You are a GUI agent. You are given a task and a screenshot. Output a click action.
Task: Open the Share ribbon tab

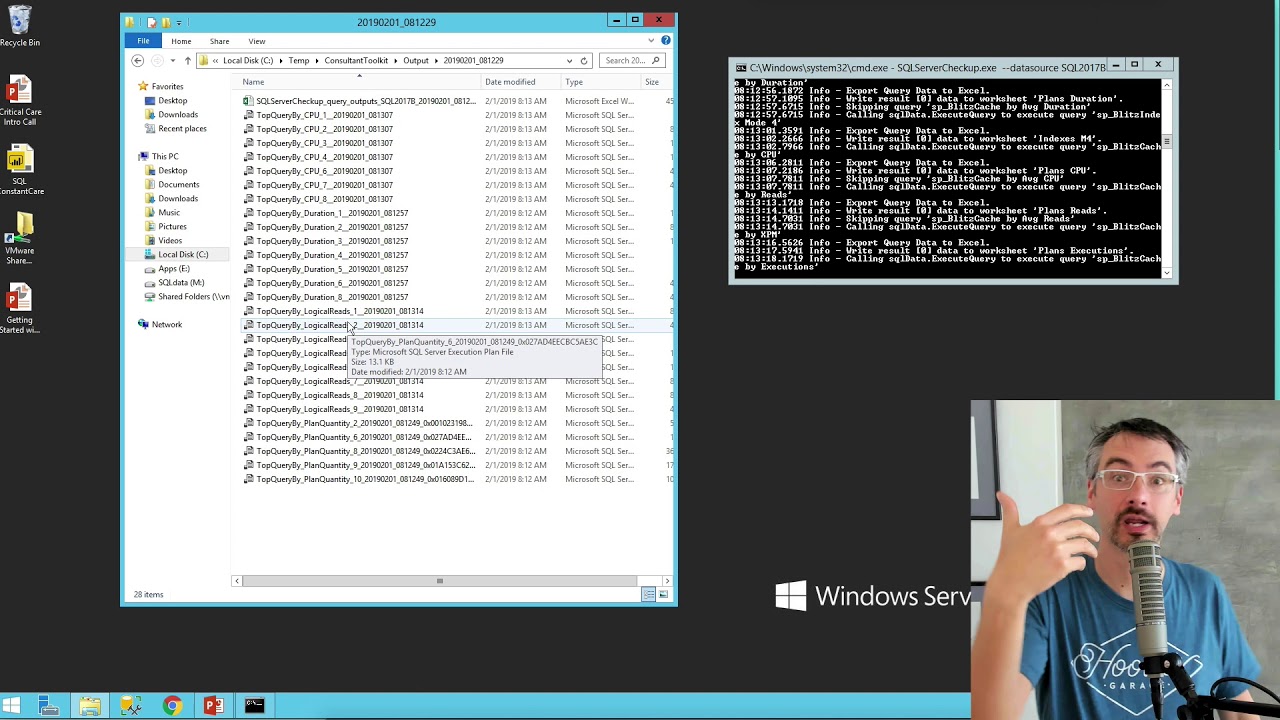pyautogui.click(x=219, y=41)
